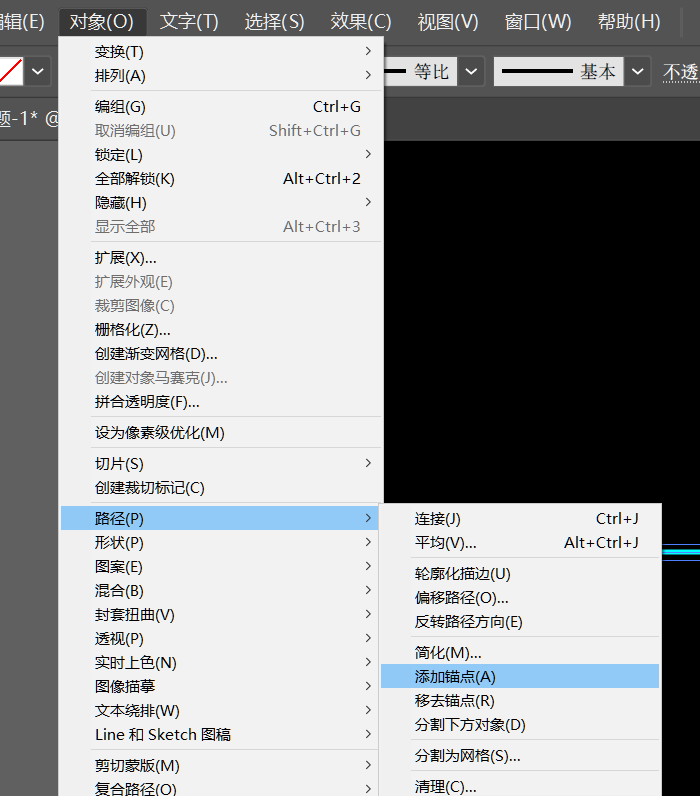Choose 分割为网格(S)... entry
This screenshot has height=796, width=700.
click(x=520, y=755)
